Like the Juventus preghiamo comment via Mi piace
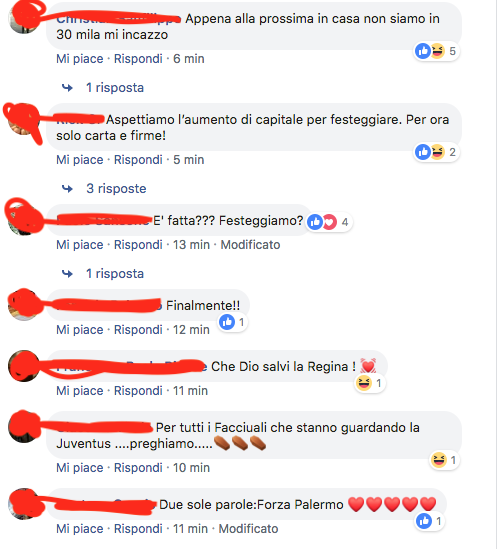497x549 pixels. coord(80,467)
